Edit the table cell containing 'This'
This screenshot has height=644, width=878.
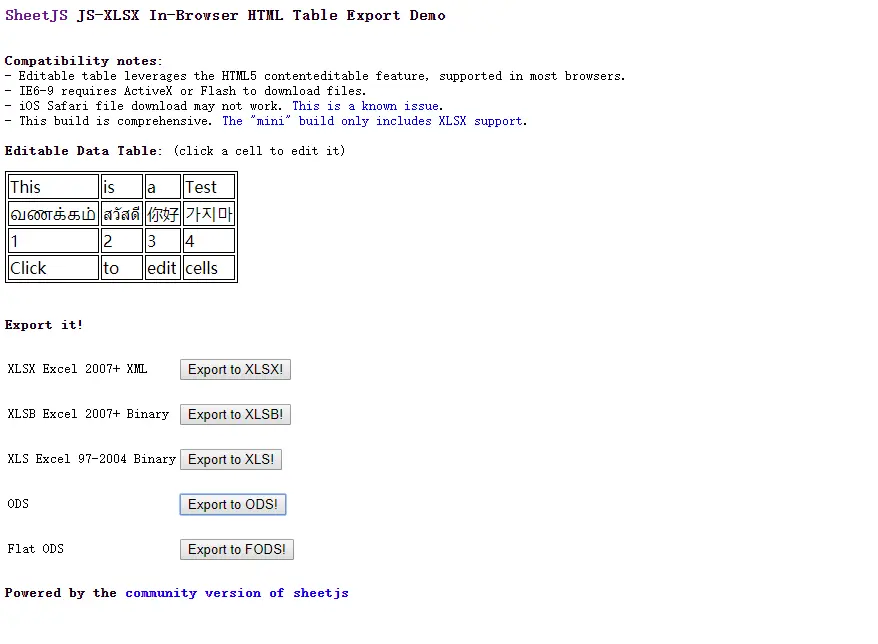click(x=53, y=187)
